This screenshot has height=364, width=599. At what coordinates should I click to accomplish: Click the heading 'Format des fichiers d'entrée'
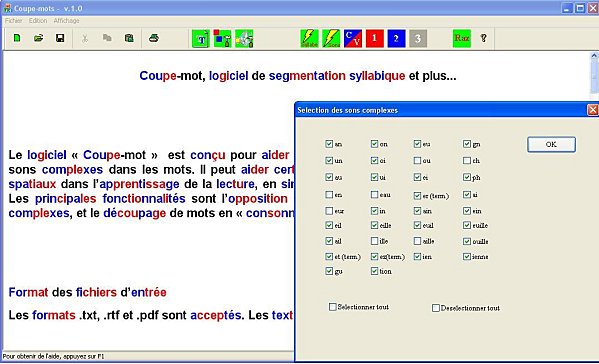click(x=87, y=293)
